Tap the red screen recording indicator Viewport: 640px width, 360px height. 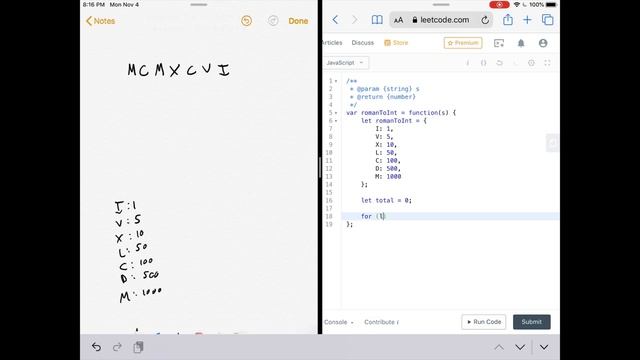click(499, 4)
